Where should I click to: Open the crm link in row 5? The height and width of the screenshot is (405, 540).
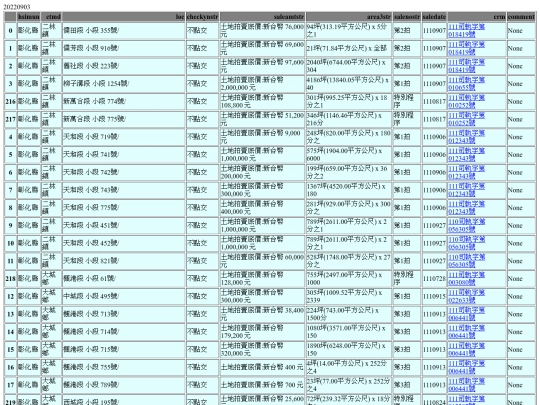(x=466, y=155)
